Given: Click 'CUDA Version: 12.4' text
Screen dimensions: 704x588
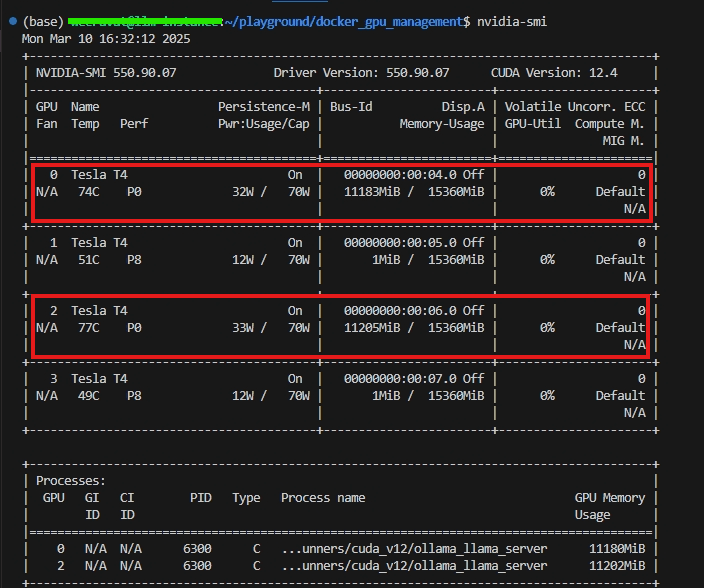Looking at the screenshot, I should (554, 73).
